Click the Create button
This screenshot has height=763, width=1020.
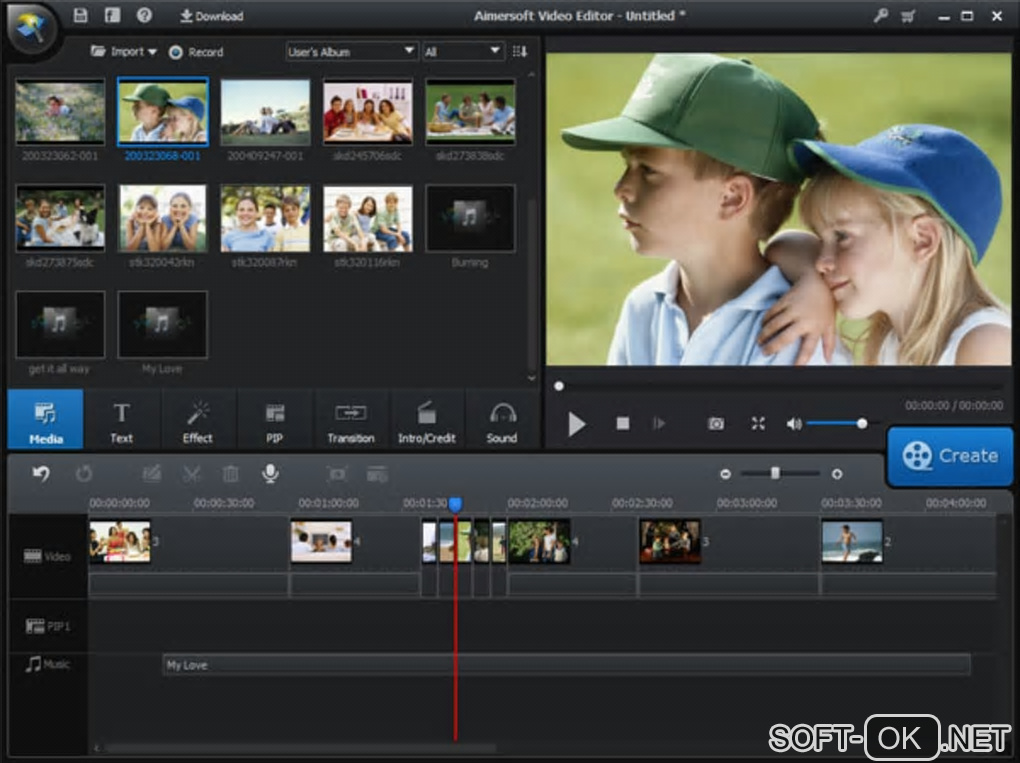[950, 456]
